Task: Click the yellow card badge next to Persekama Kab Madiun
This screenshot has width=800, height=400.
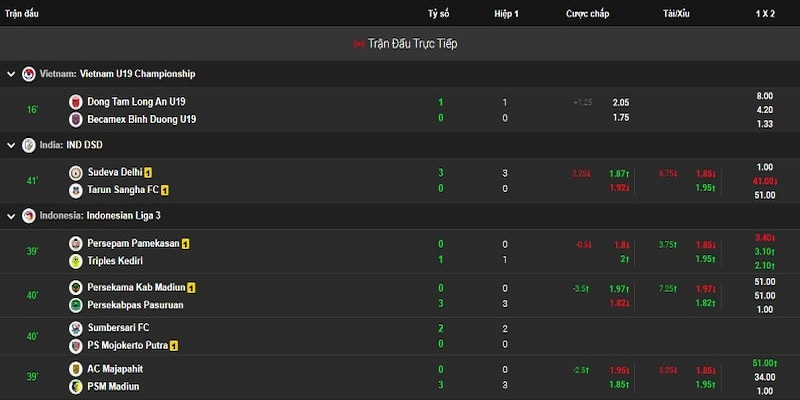Action: (191, 288)
